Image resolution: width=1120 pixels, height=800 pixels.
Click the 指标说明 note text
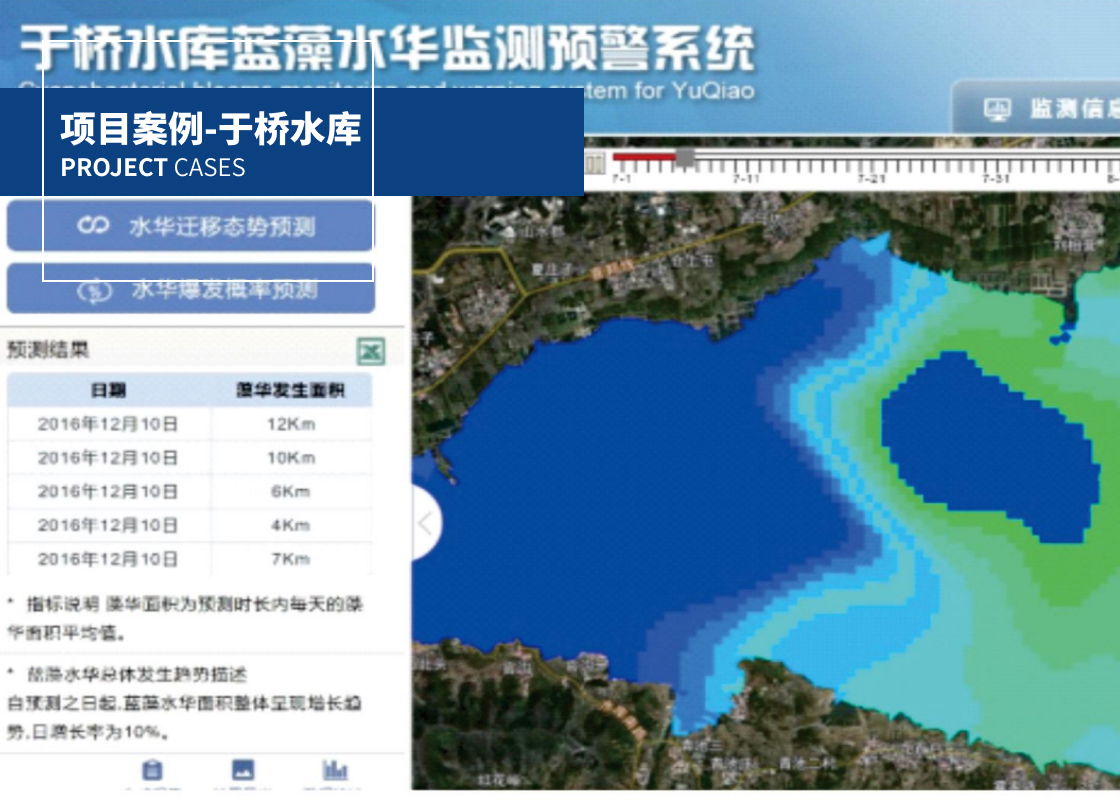[185, 618]
